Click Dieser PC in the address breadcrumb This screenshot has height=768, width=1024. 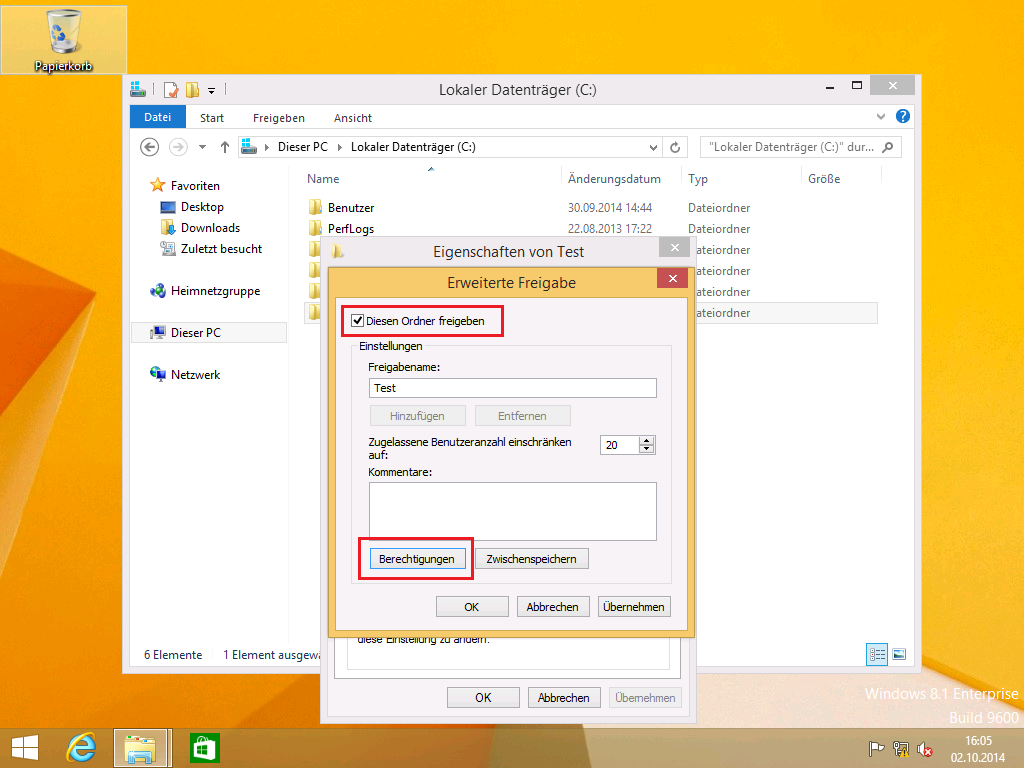[x=302, y=147]
